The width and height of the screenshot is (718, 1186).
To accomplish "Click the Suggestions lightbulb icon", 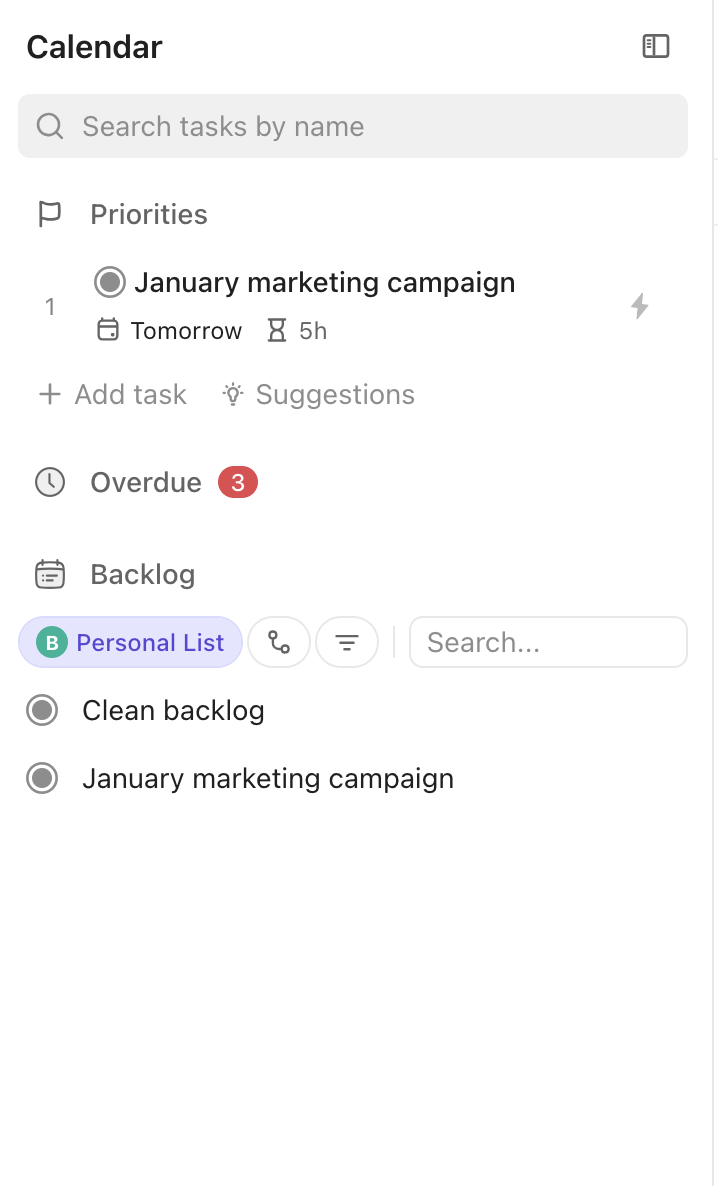I will 233,395.
